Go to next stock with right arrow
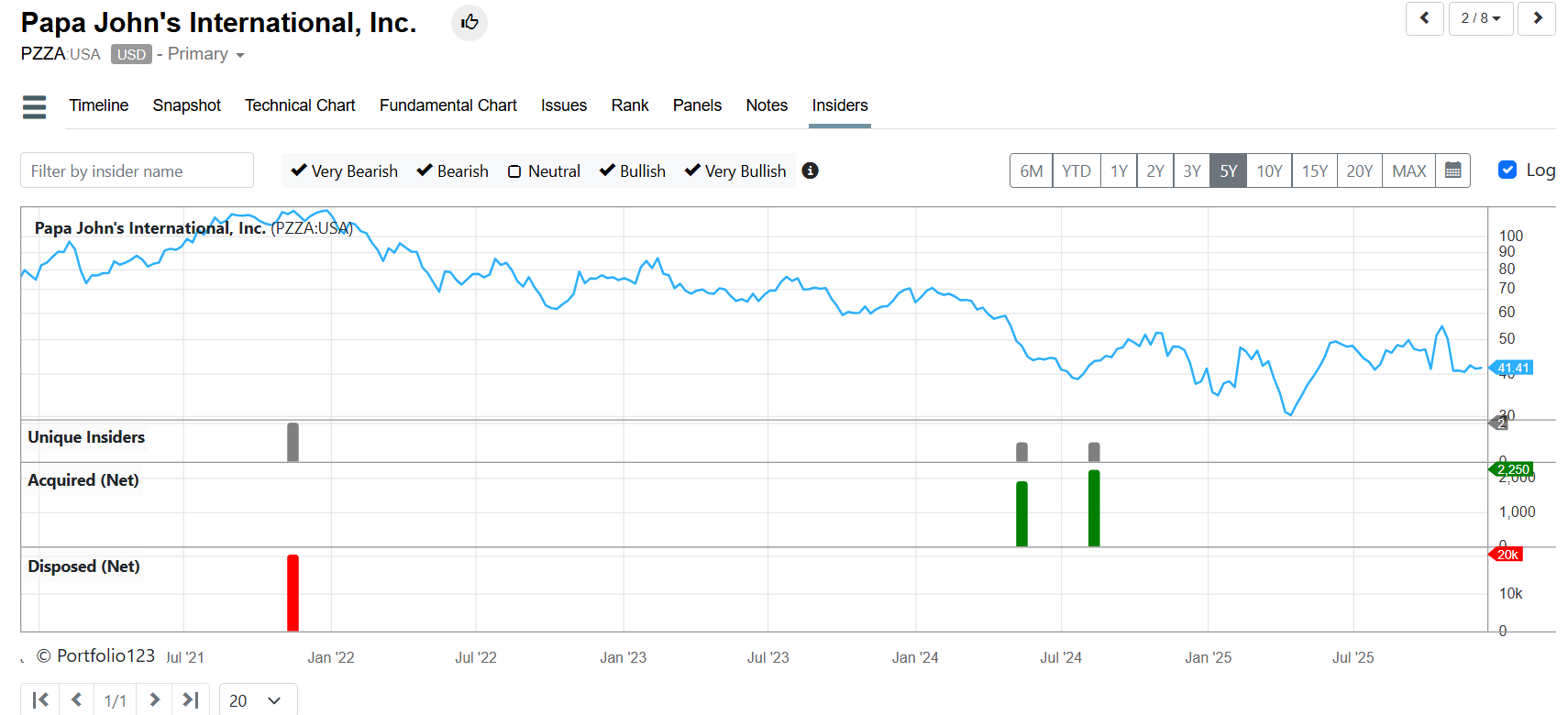The image size is (1568, 715). [1537, 18]
